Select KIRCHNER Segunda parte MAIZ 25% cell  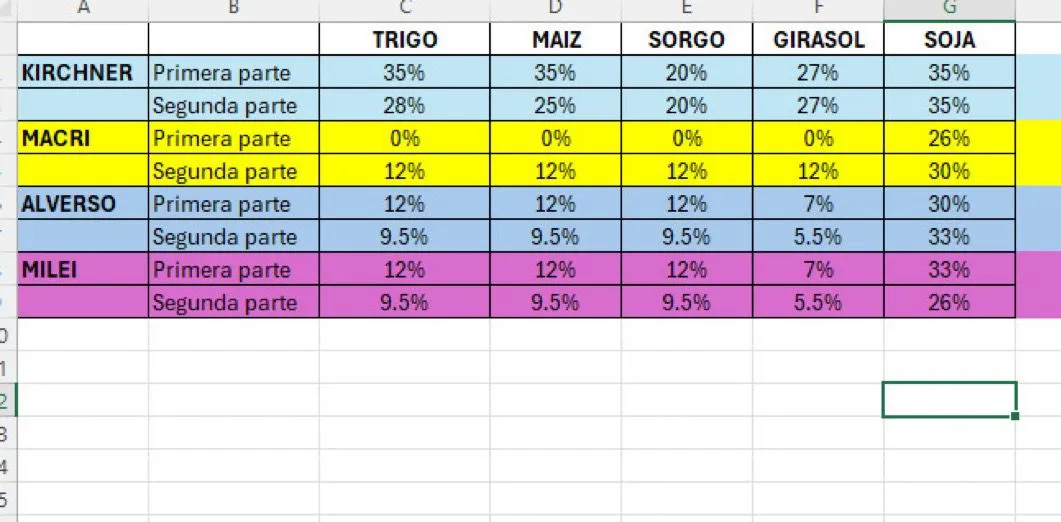555,105
